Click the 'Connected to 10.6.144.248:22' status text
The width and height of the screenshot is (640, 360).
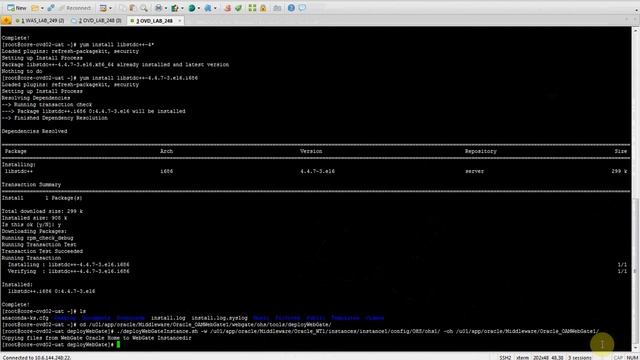click(x=36, y=358)
